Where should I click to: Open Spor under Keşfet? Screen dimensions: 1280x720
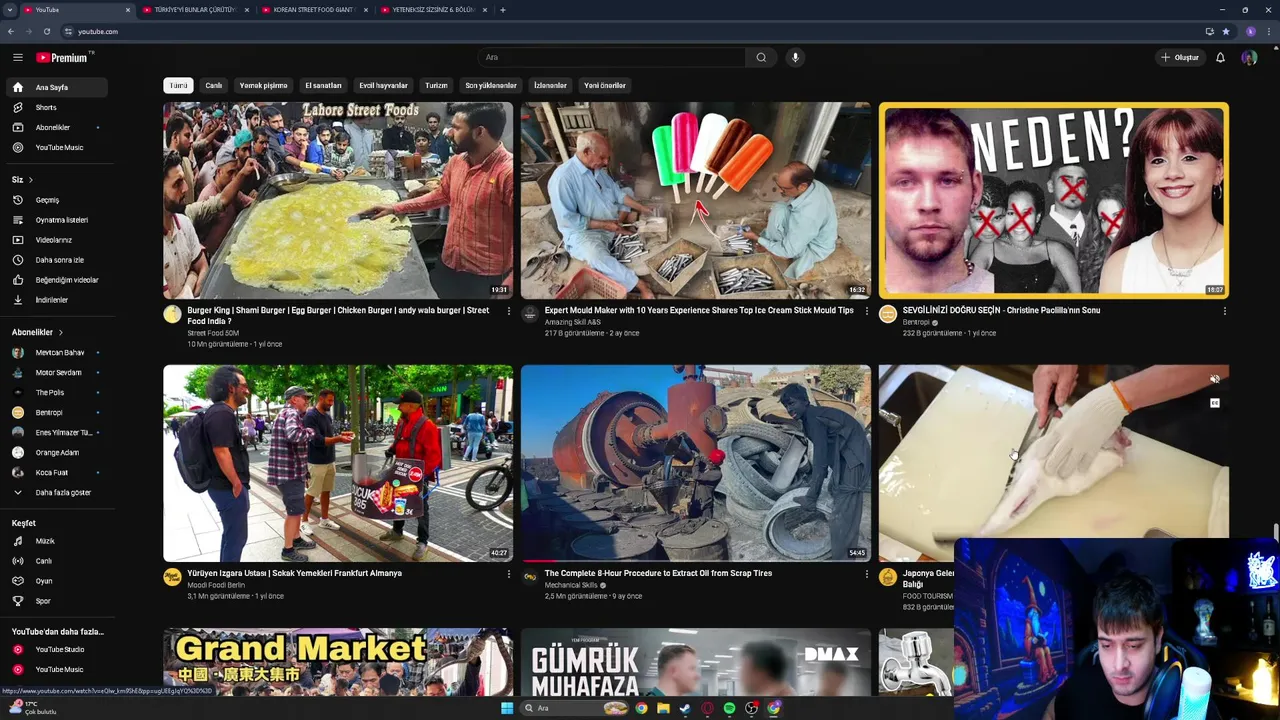[x=55, y=601]
